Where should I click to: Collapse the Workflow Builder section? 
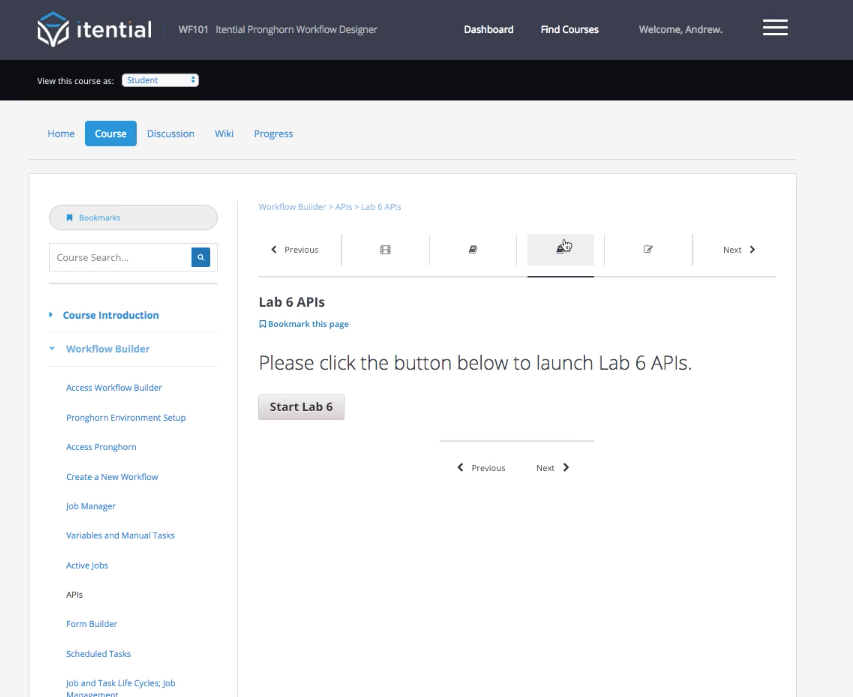pos(107,349)
